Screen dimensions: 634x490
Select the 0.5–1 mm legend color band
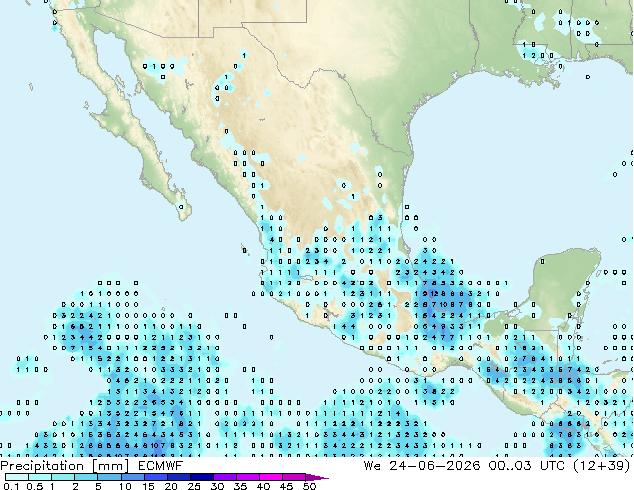pyautogui.click(x=40, y=477)
